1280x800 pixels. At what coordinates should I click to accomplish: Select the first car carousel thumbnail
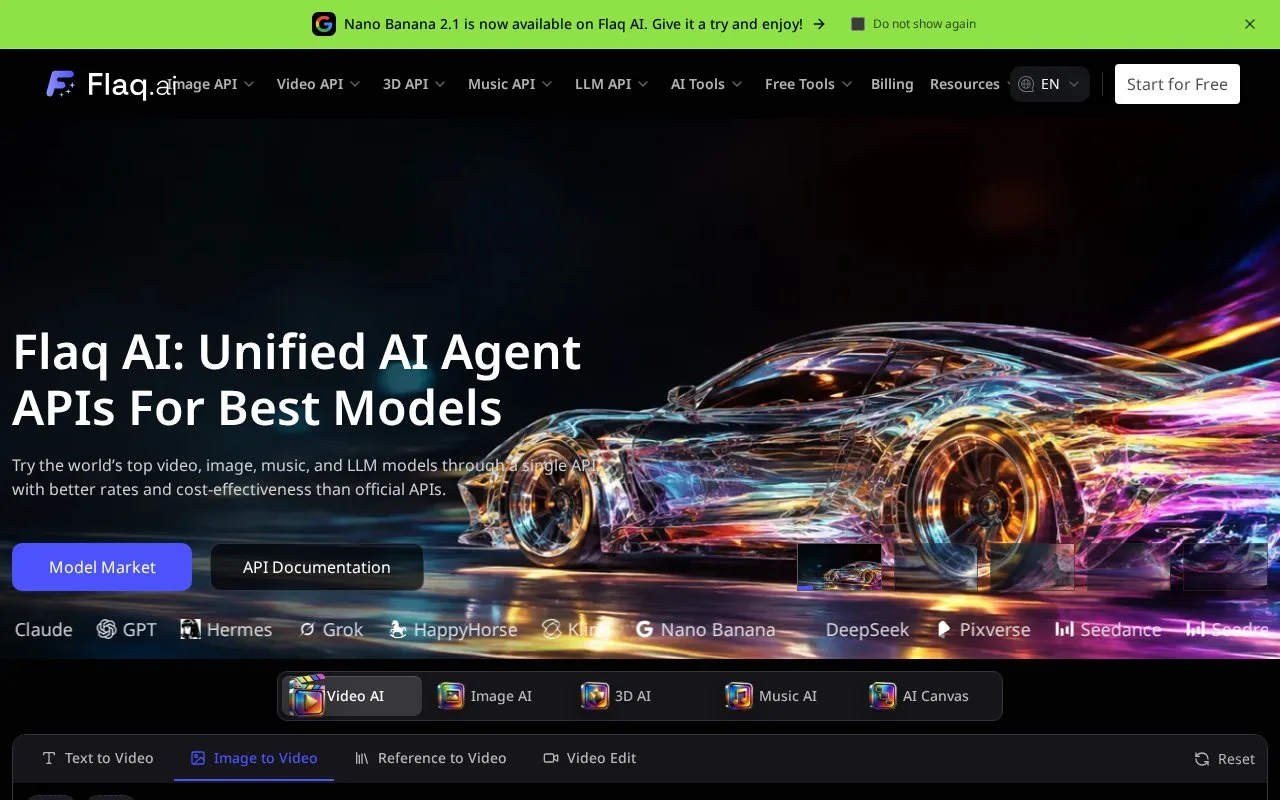click(x=839, y=567)
